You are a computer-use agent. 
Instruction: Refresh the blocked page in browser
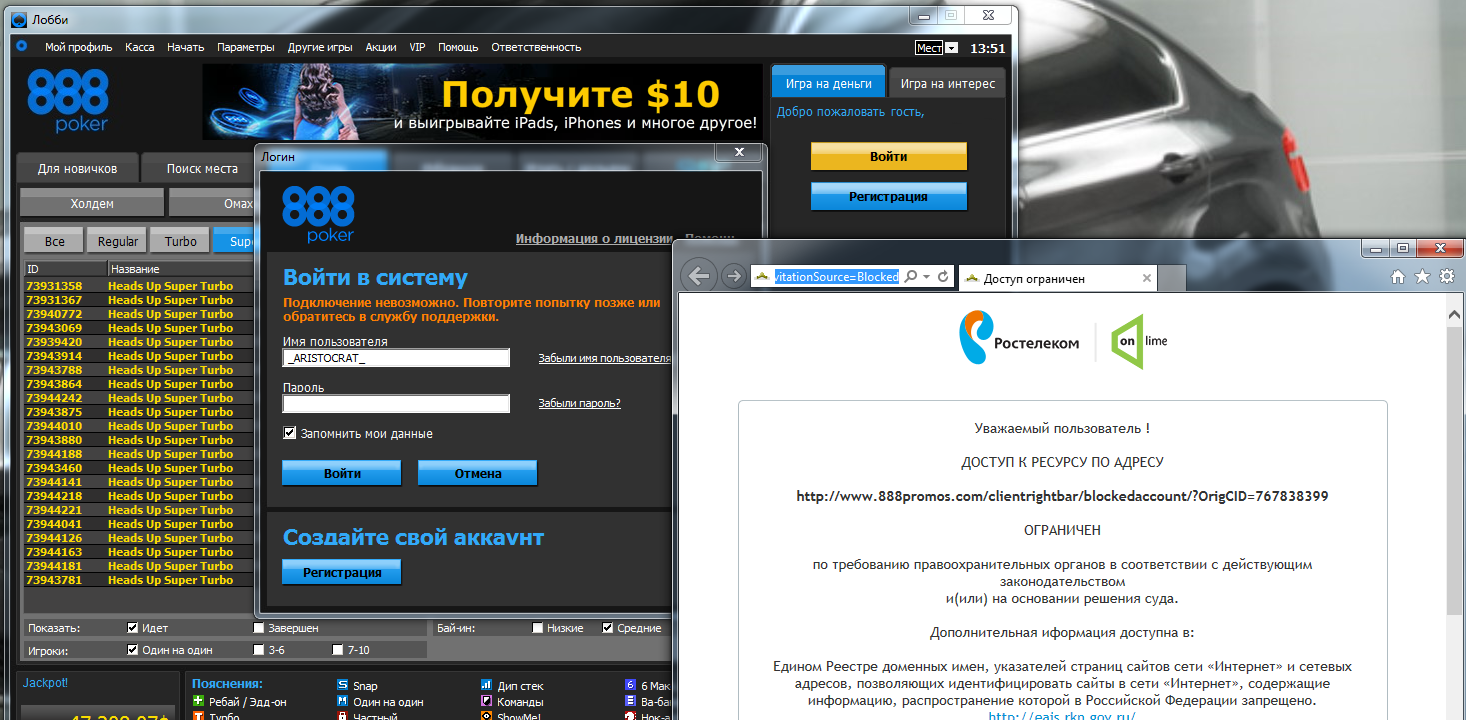click(943, 276)
